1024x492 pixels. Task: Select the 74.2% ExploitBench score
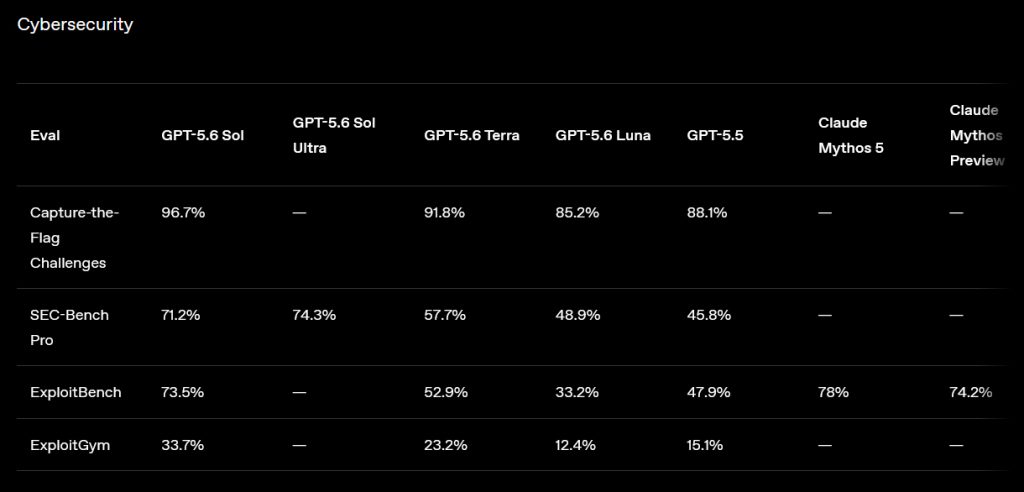[971, 392]
